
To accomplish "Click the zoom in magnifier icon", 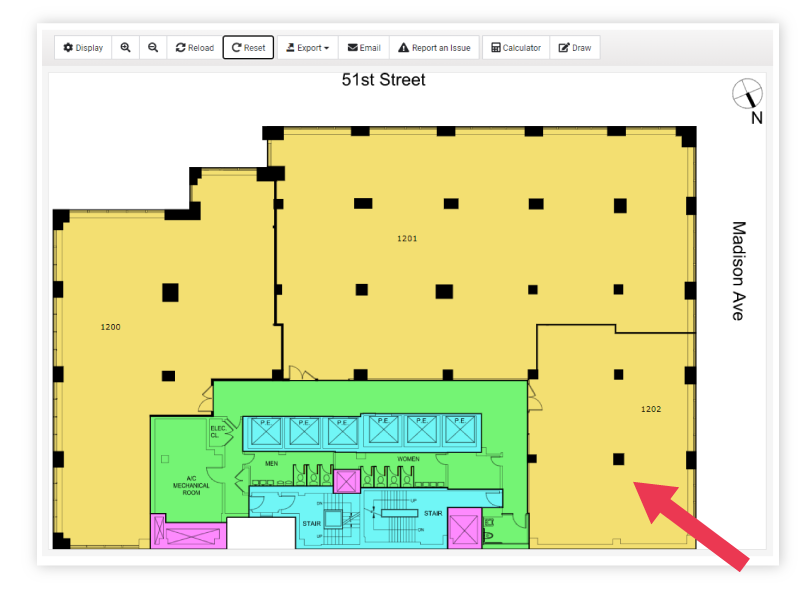I will coord(125,47).
